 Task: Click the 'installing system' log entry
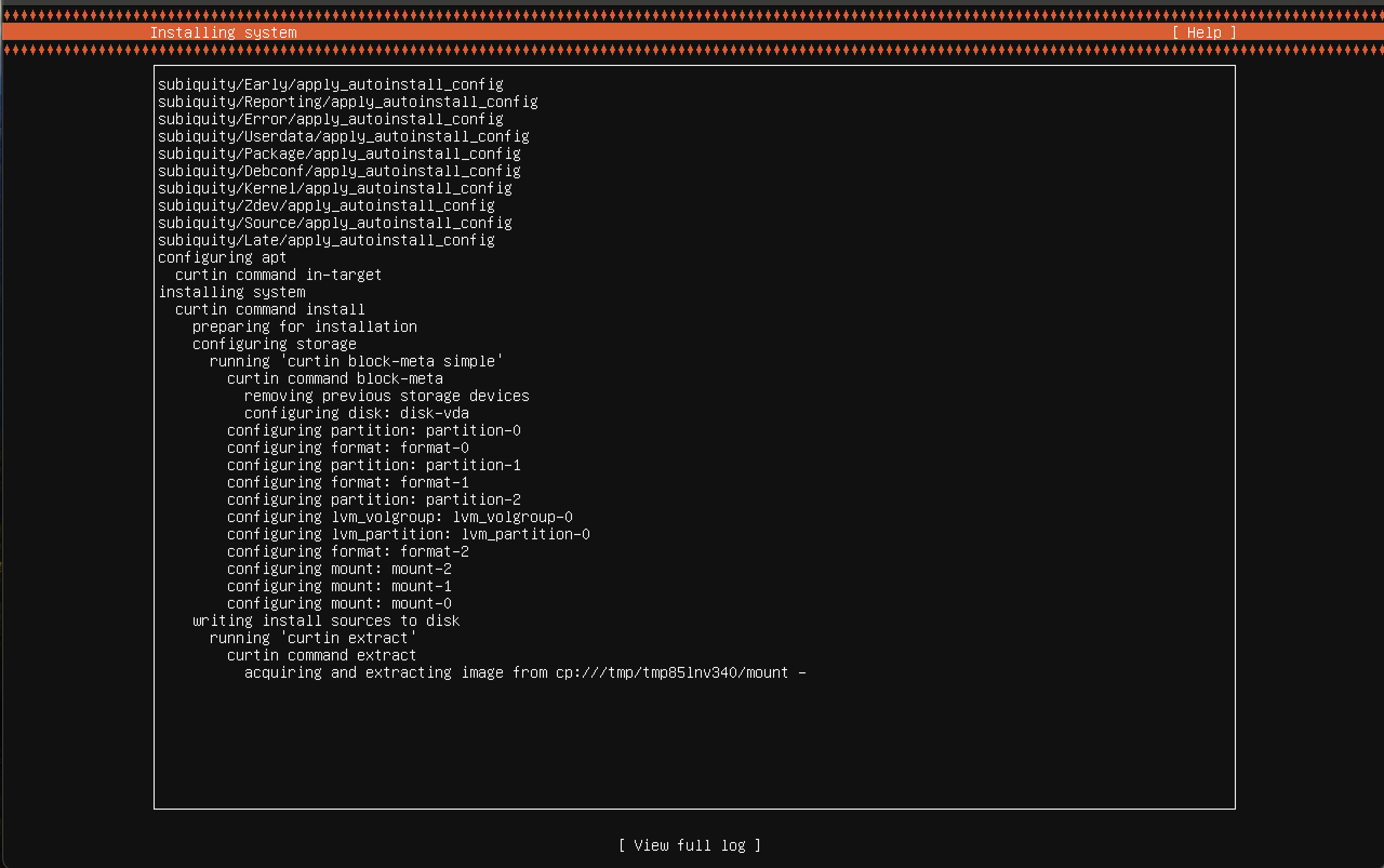coord(231,292)
